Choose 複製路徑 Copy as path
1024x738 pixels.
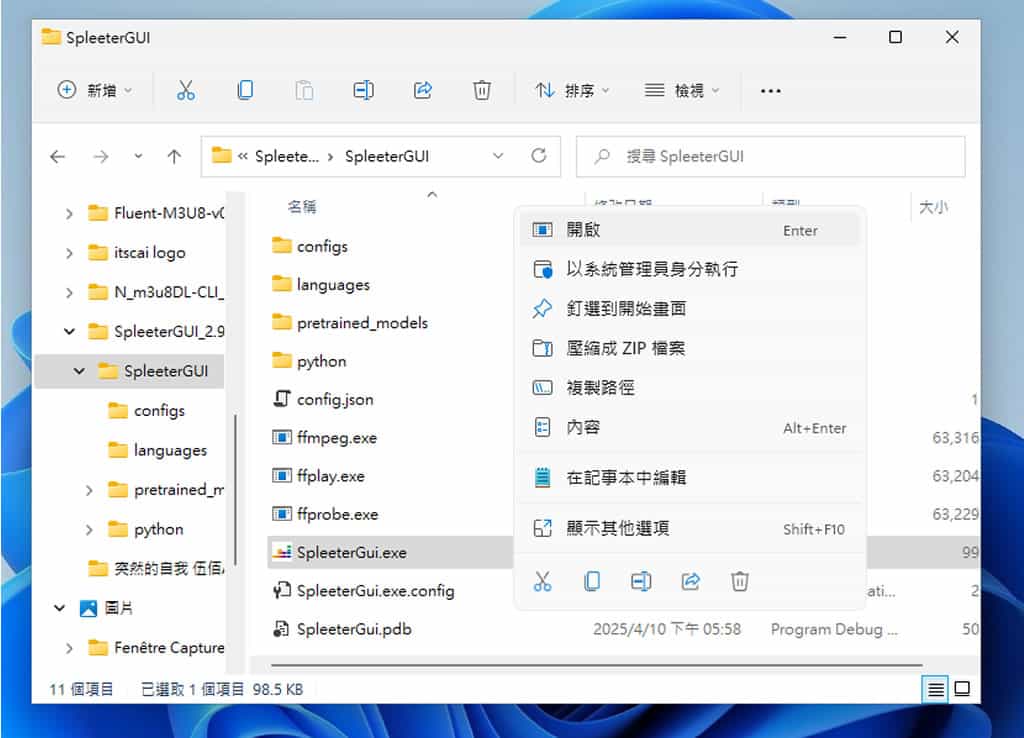click(x=690, y=388)
